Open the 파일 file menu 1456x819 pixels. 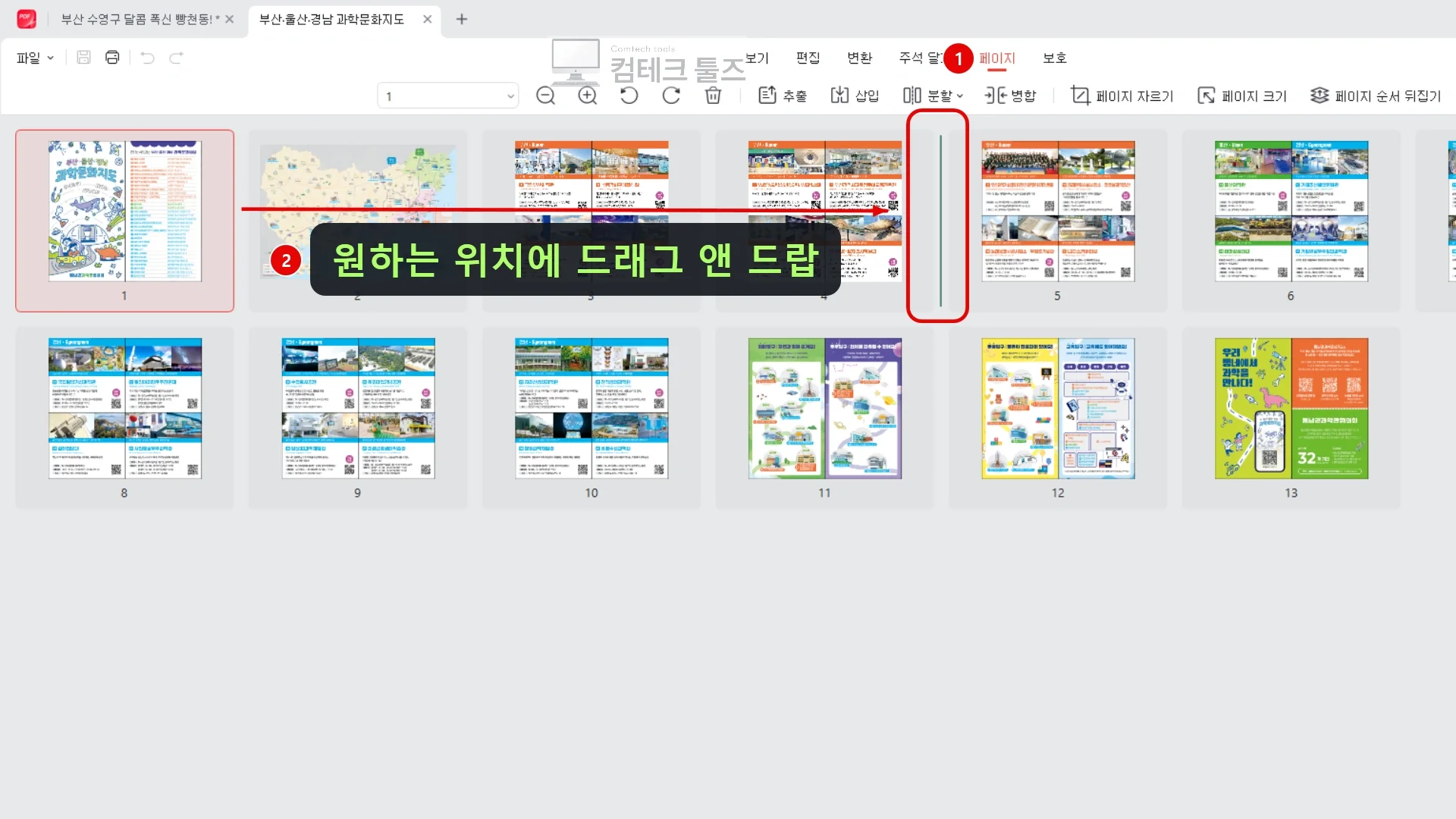pos(35,58)
